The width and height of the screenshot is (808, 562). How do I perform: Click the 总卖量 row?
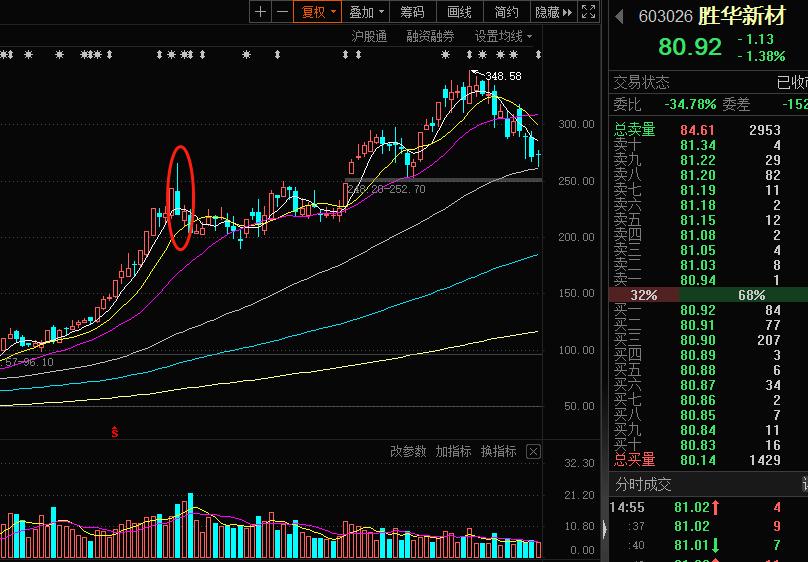709,130
